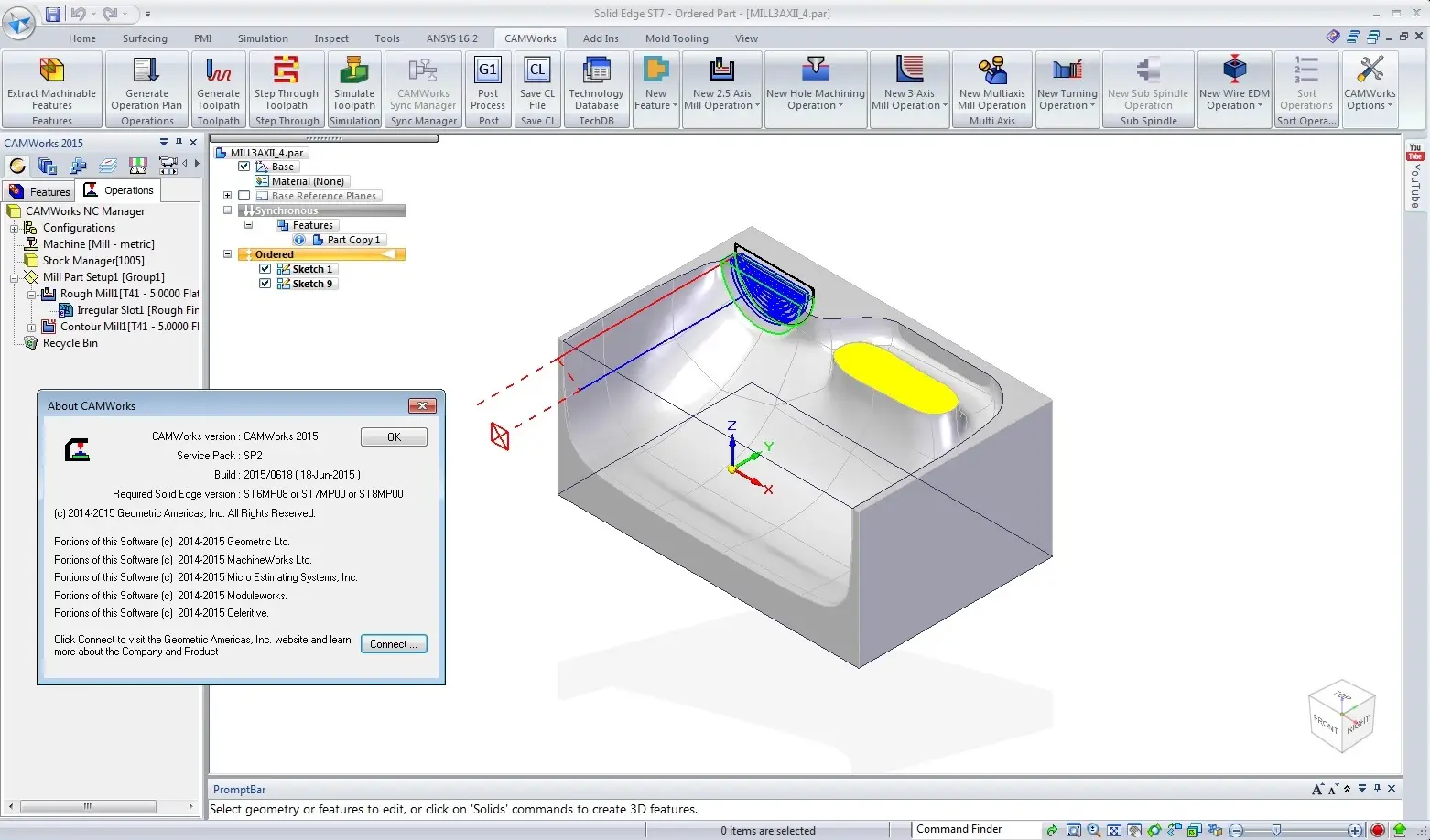
Task: Click the green upload arrow in the status bar
Action: click(1400, 830)
